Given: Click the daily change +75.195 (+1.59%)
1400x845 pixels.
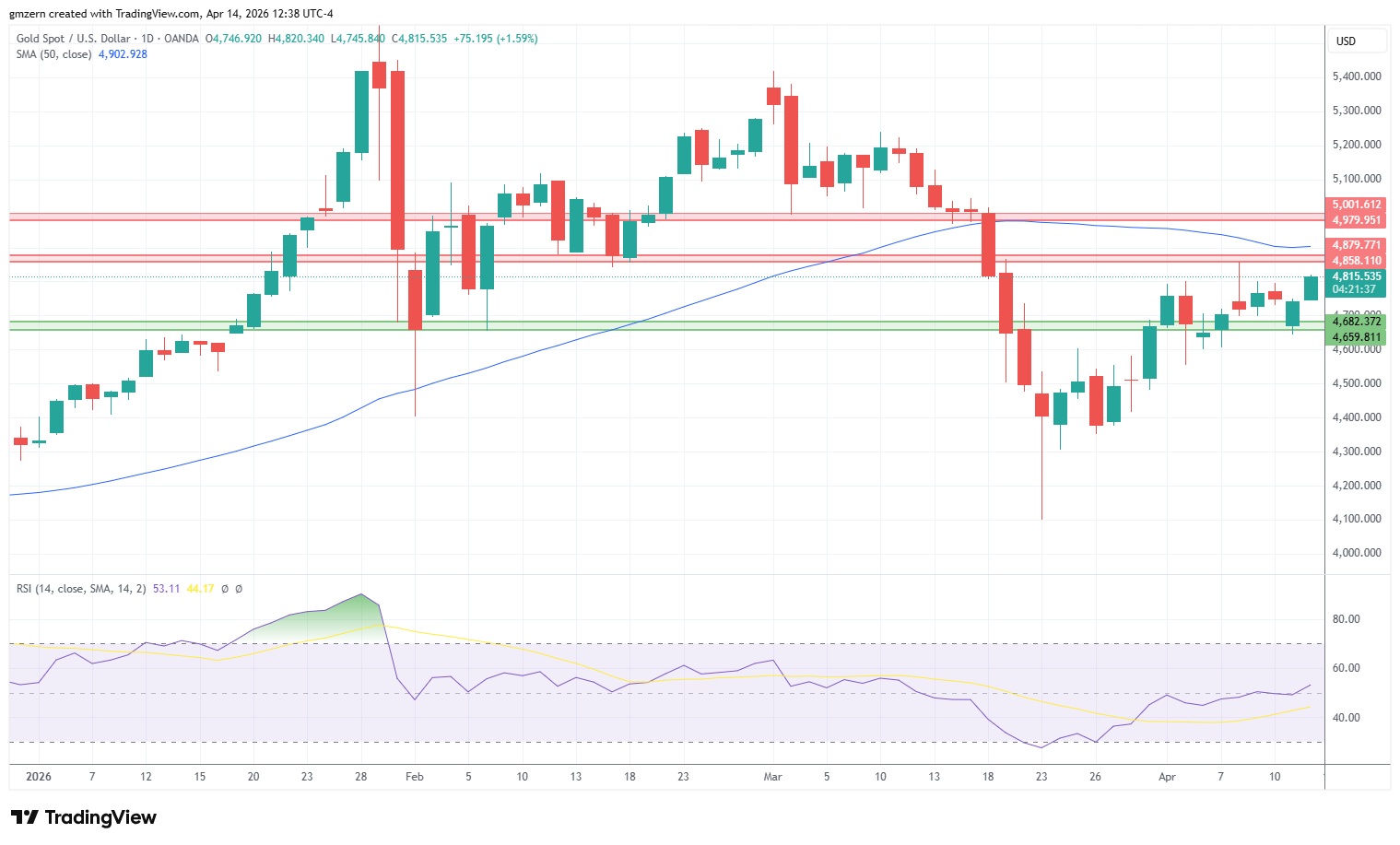Looking at the screenshot, I should pos(496,39).
